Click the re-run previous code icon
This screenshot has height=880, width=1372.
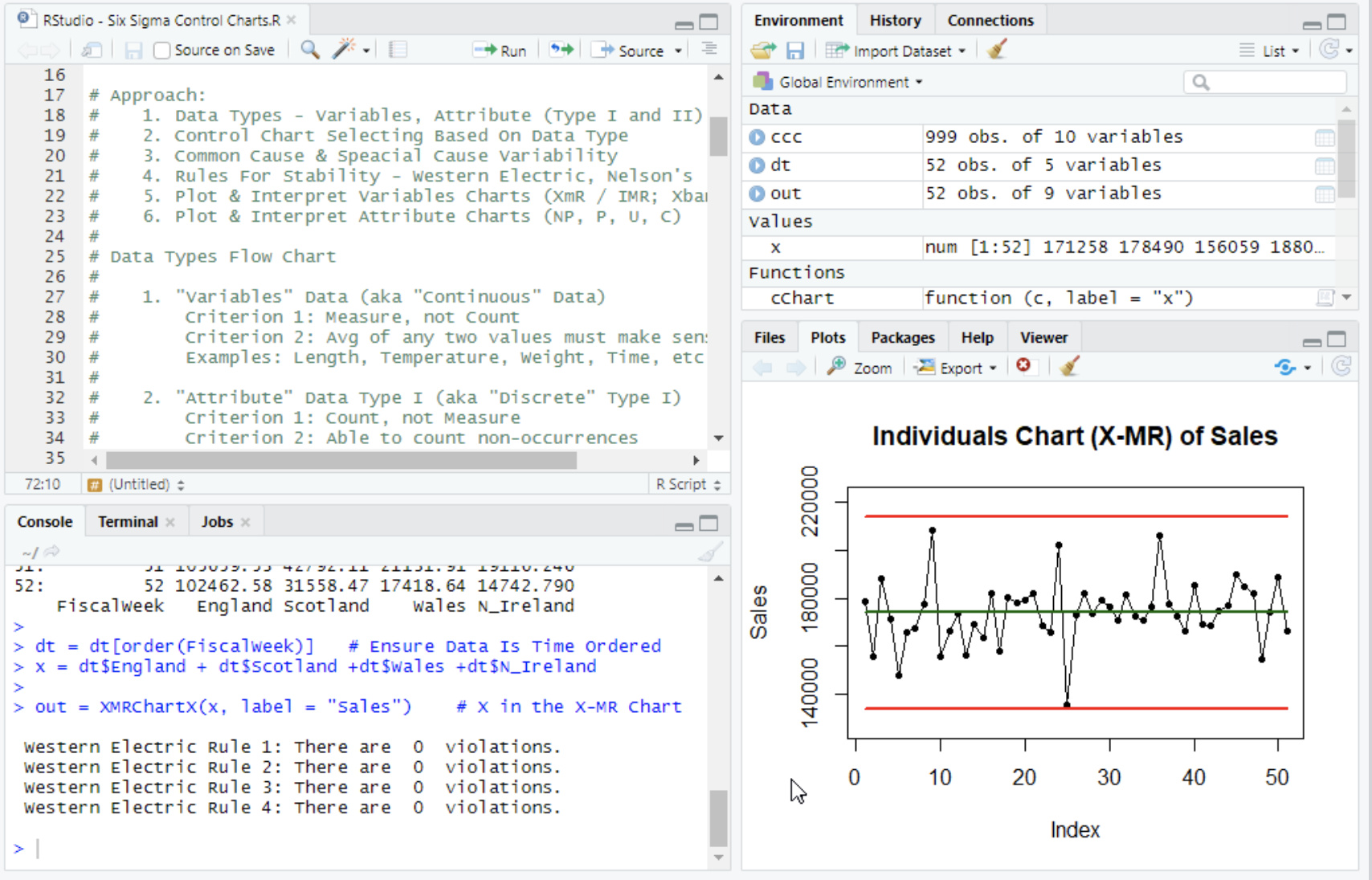point(561,50)
